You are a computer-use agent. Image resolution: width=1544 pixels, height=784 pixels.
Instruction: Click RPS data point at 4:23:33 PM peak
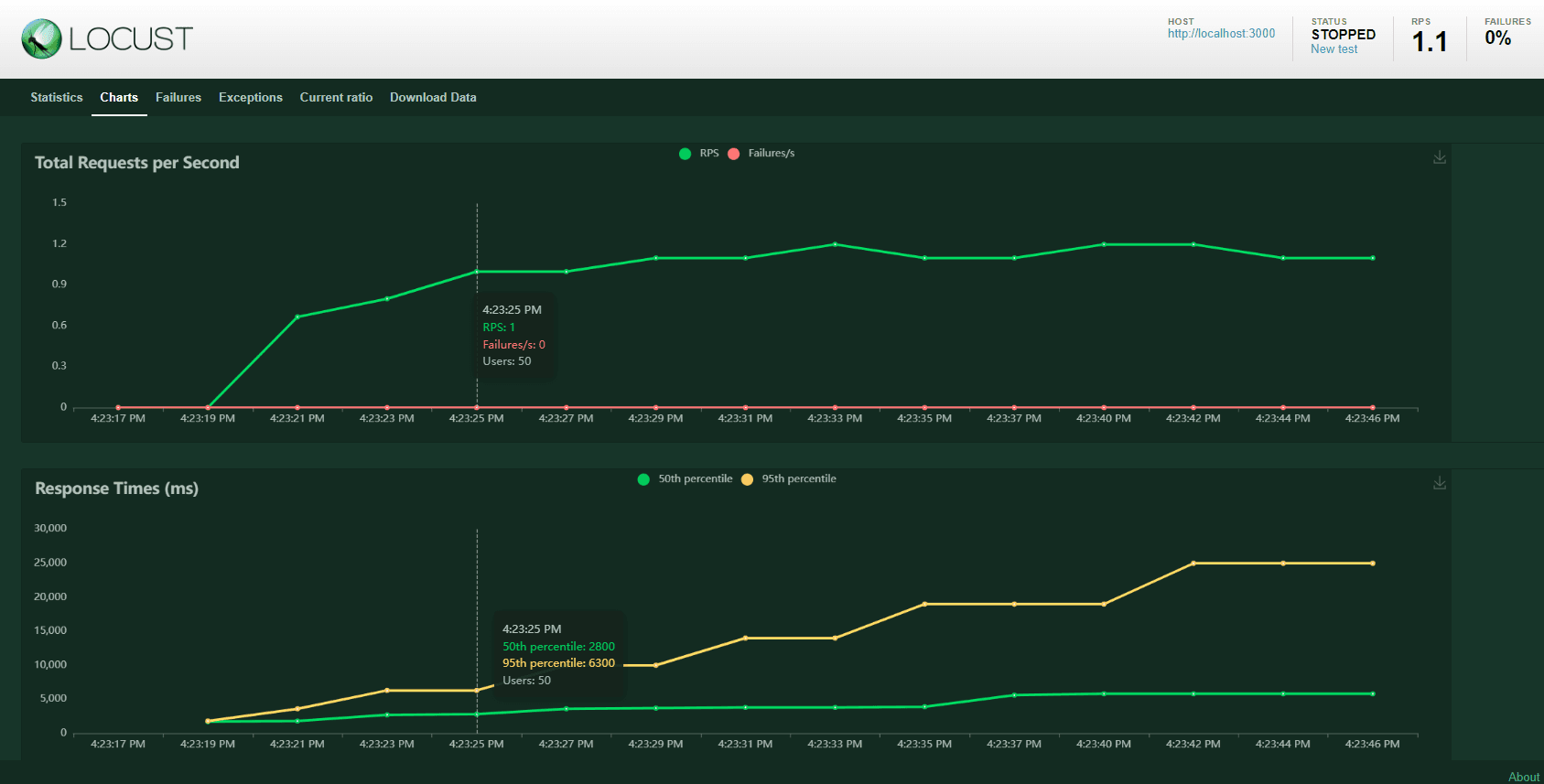(835, 244)
